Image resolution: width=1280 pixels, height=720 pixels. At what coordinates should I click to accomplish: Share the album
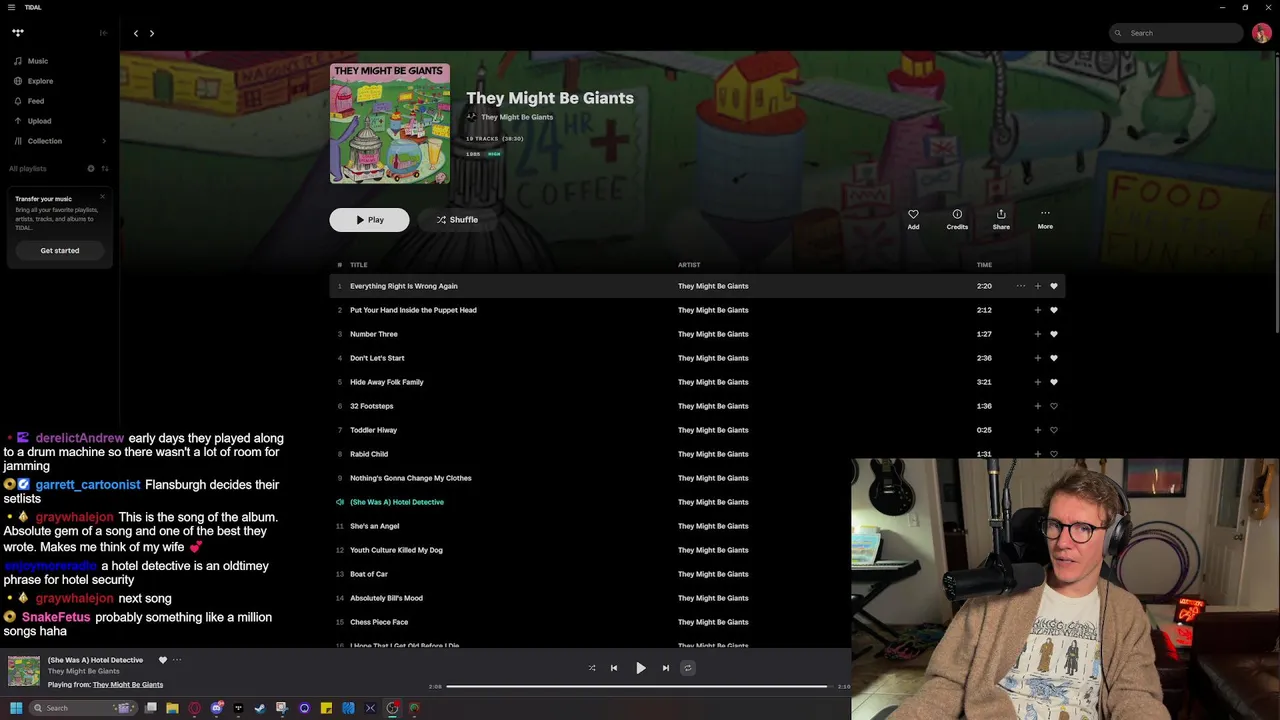pos(1001,219)
